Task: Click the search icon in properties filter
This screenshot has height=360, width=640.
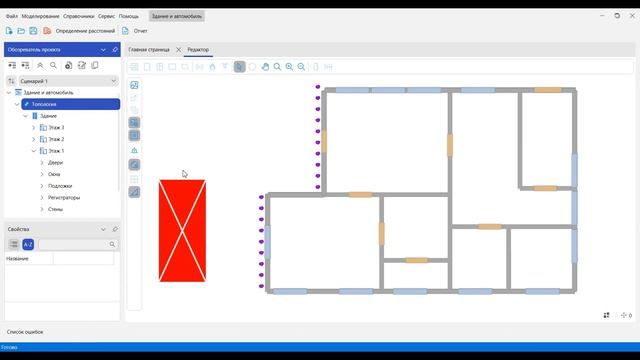Action: (x=112, y=244)
